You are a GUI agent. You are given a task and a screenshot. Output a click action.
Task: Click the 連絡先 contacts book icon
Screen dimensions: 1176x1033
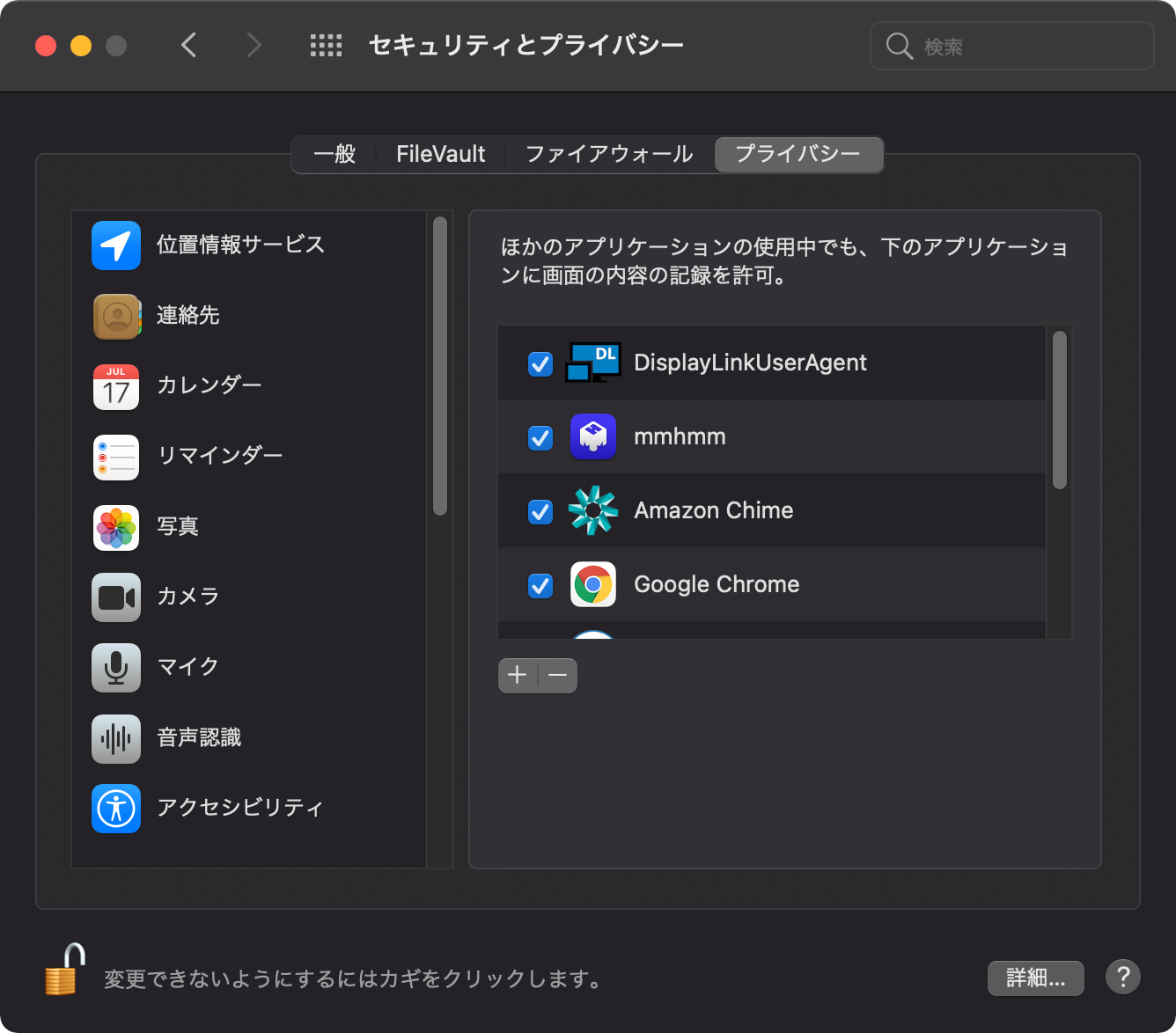pos(116,316)
